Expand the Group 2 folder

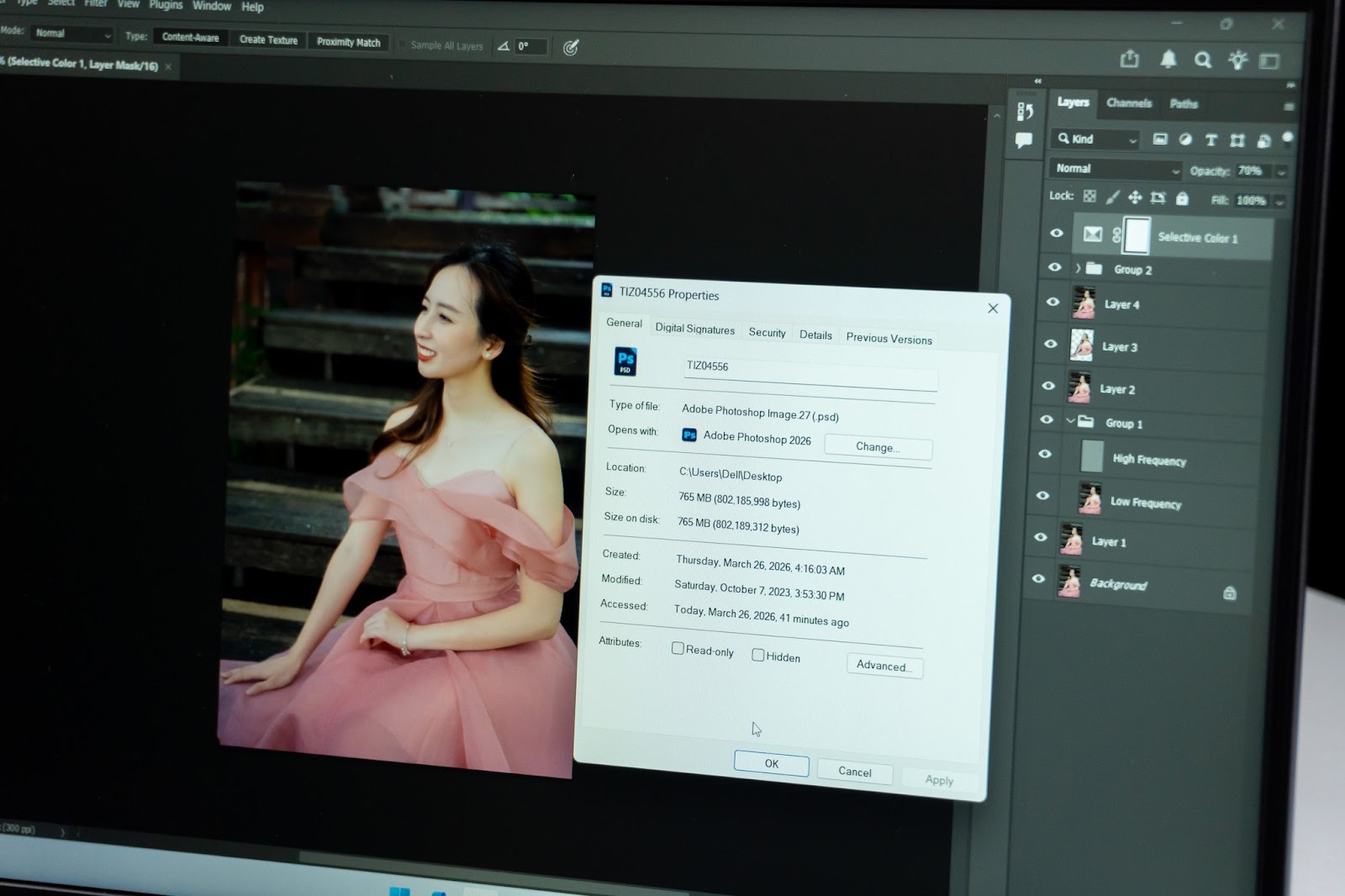click(1078, 269)
